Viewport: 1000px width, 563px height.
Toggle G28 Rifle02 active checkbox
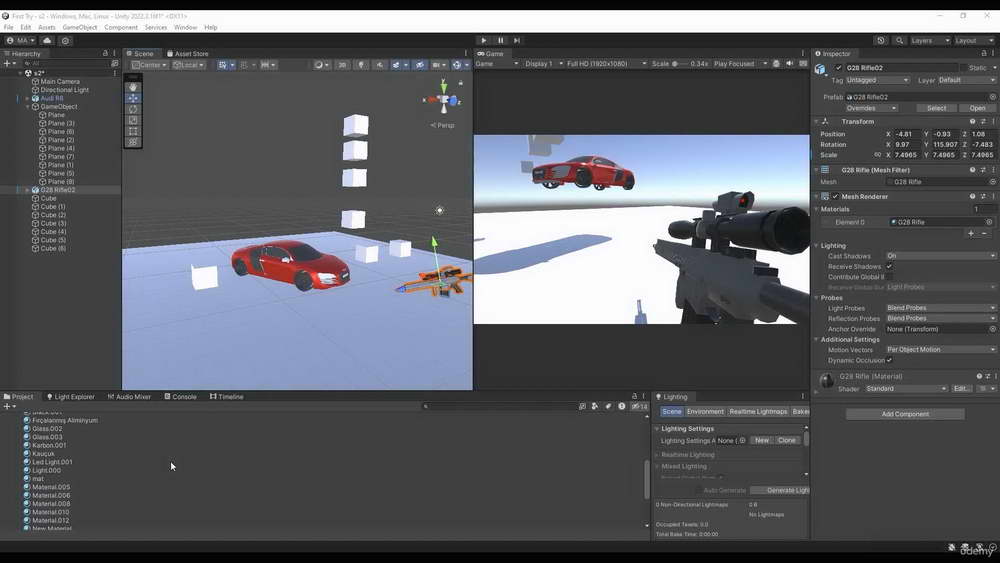(x=839, y=68)
